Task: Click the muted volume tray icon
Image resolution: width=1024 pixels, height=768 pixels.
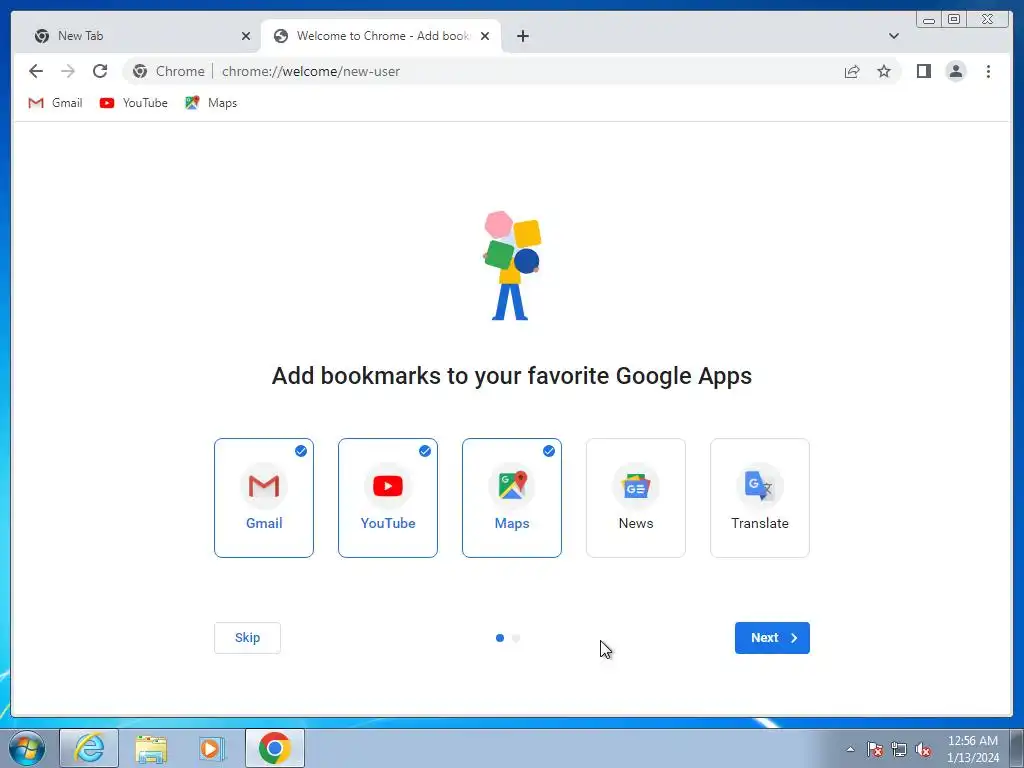Action: pos(923,749)
